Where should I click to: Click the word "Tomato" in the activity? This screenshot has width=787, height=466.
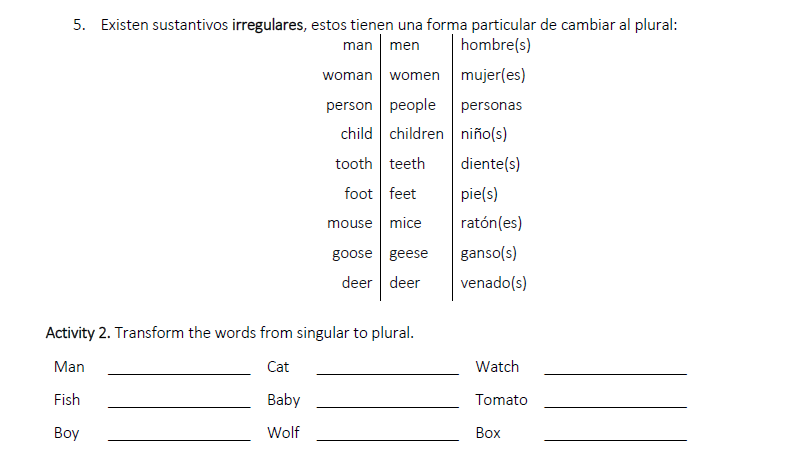point(501,400)
